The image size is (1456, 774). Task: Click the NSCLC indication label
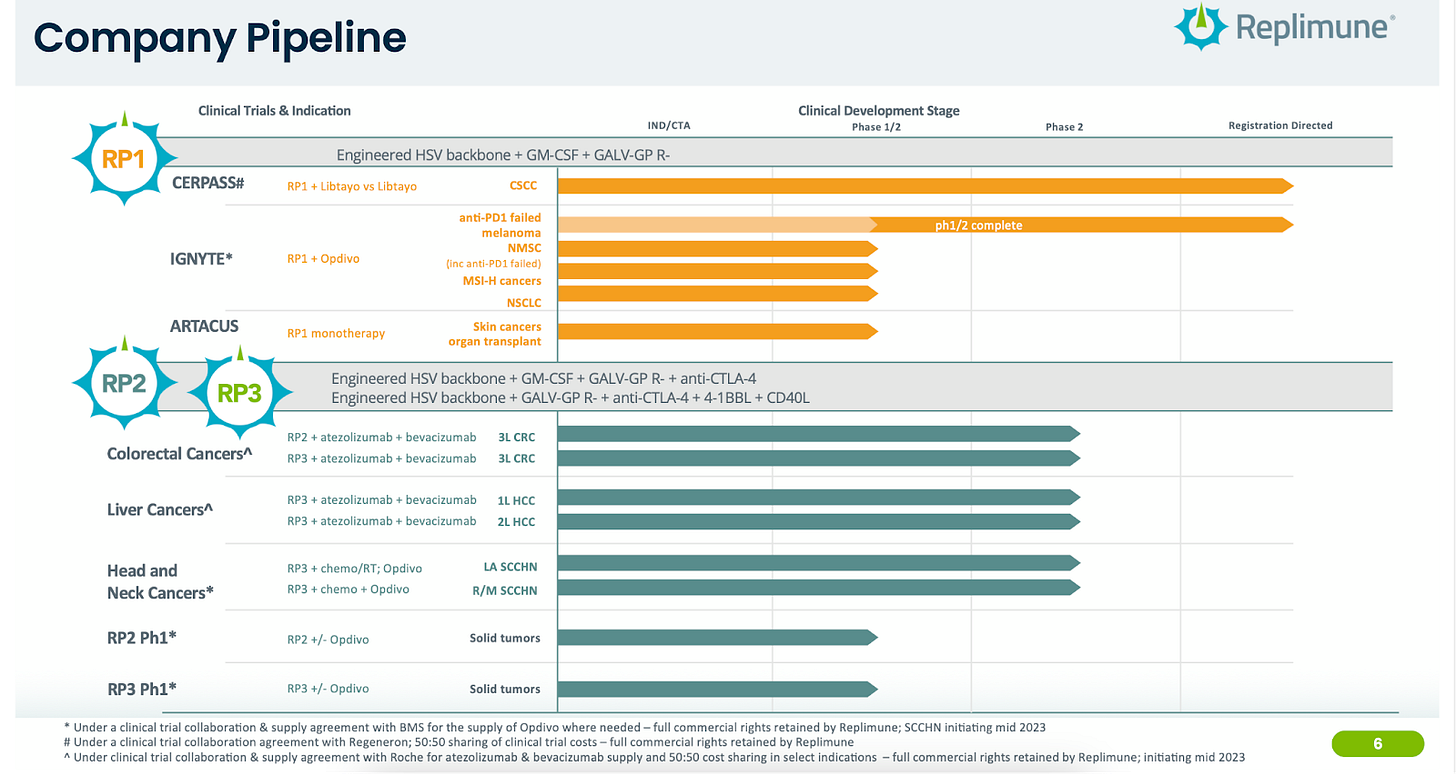click(x=524, y=302)
